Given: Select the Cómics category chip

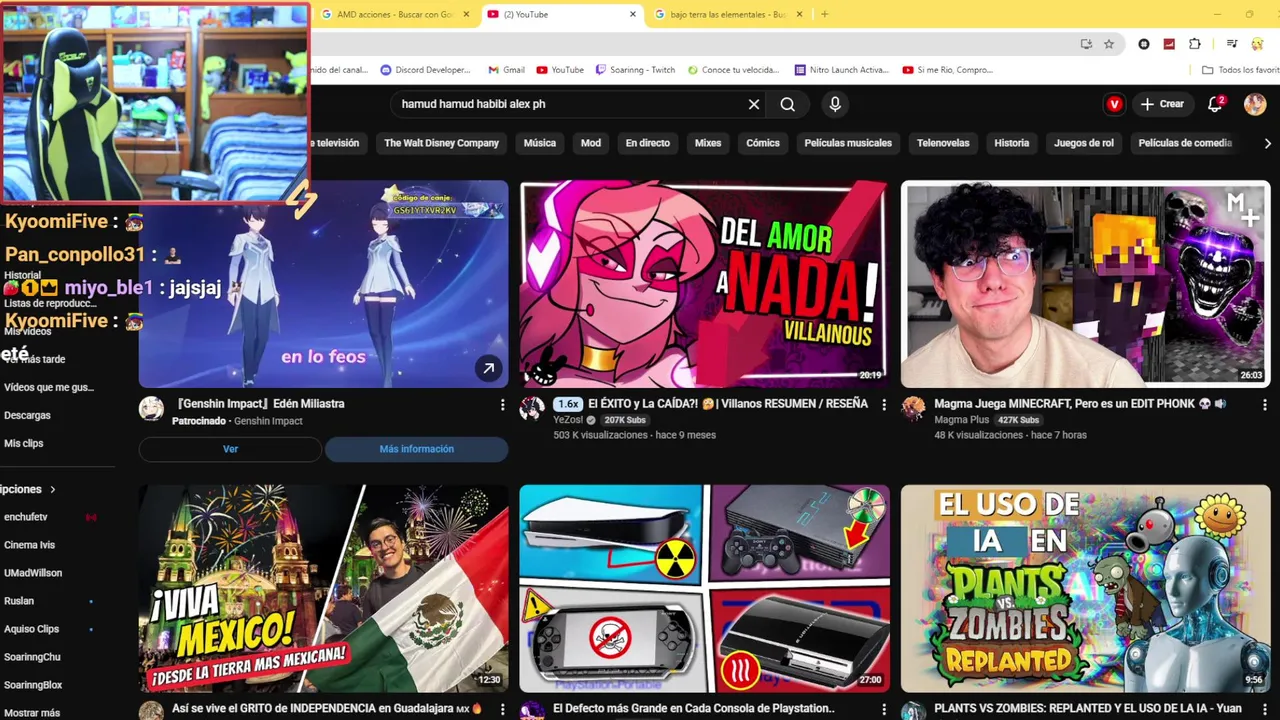Looking at the screenshot, I should click(763, 143).
